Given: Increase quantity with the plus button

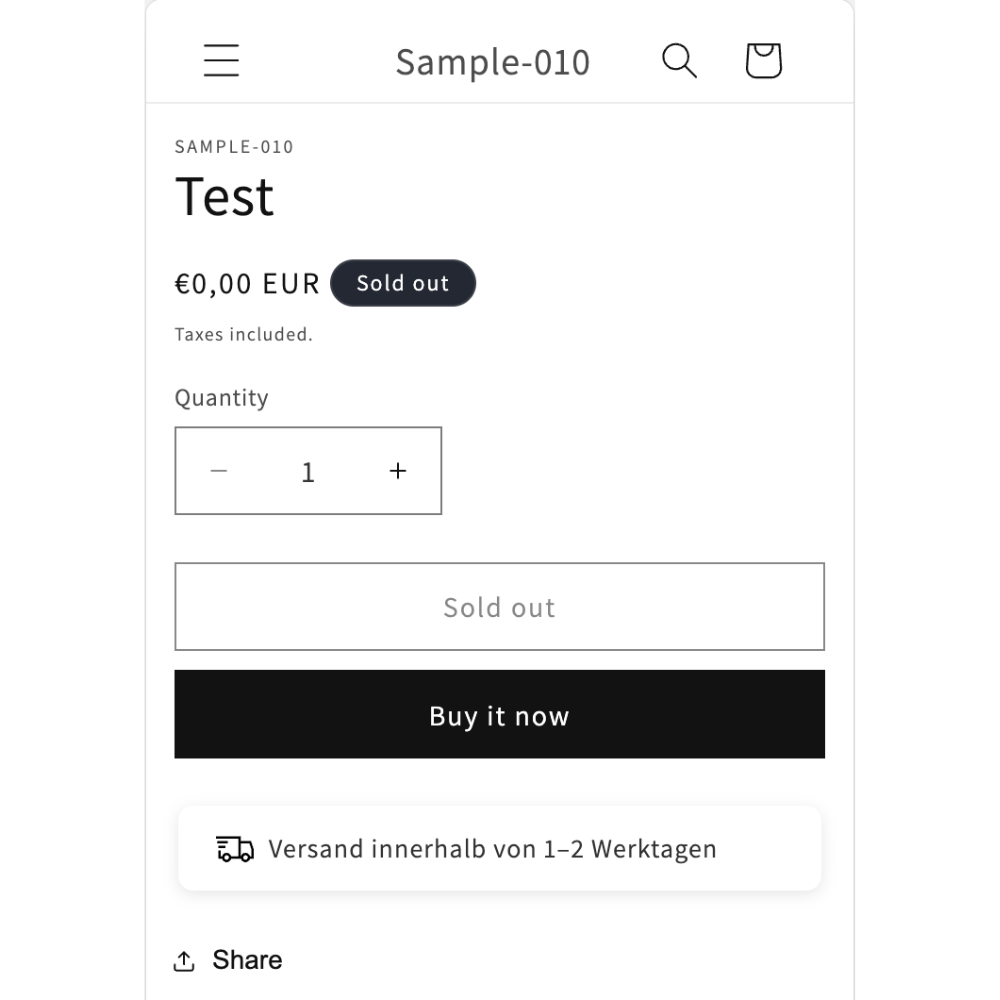Looking at the screenshot, I should [x=398, y=471].
